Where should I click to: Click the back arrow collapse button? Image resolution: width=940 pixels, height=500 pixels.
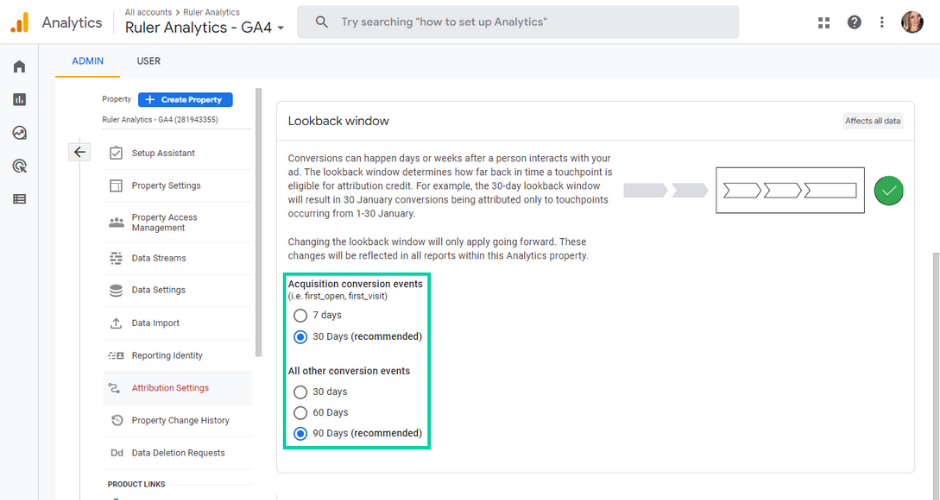pos(80,152)
